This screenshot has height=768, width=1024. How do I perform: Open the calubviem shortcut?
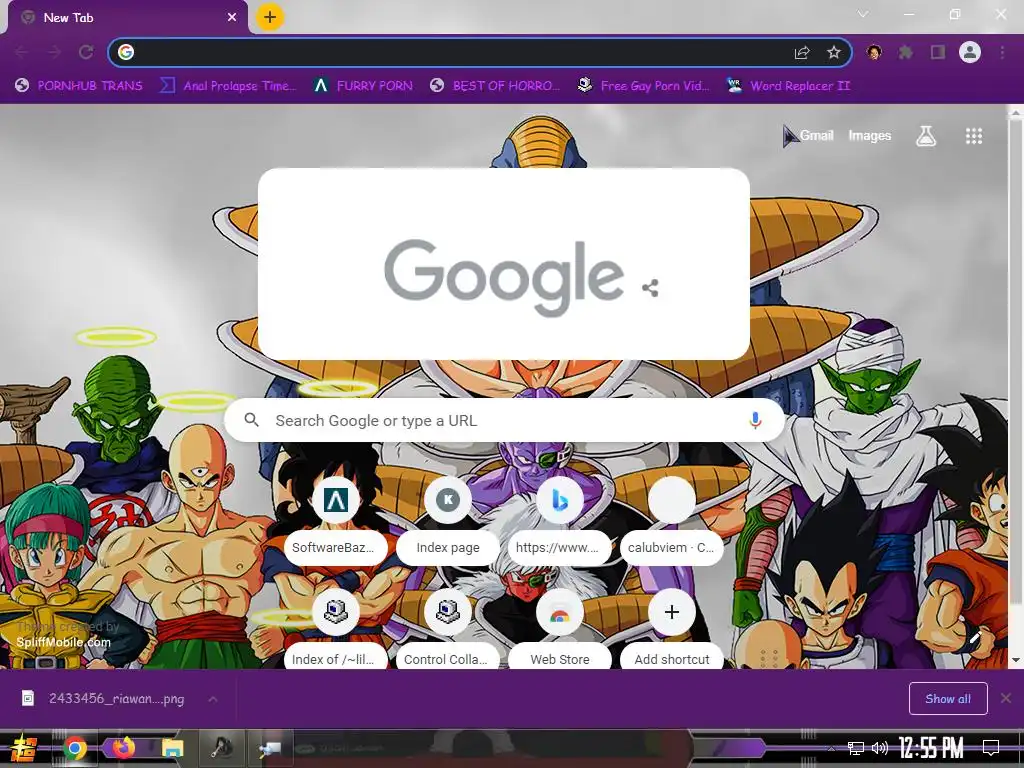click(671, 519)
